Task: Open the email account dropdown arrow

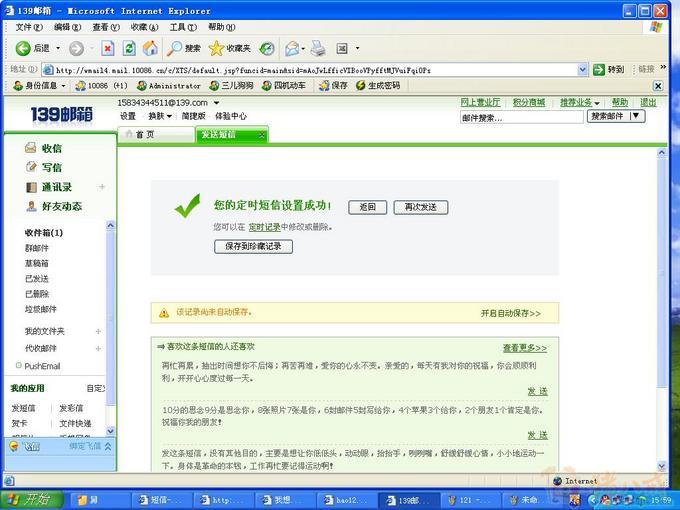Action: point(216,103)
